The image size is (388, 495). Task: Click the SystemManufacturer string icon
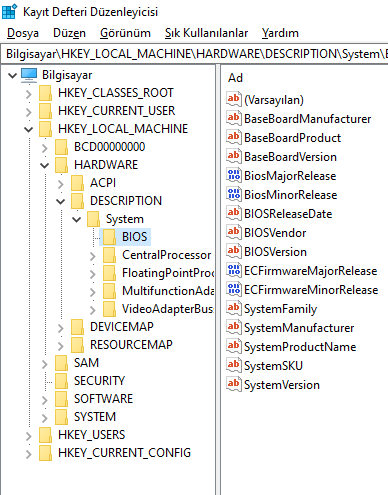click(234, 327)
